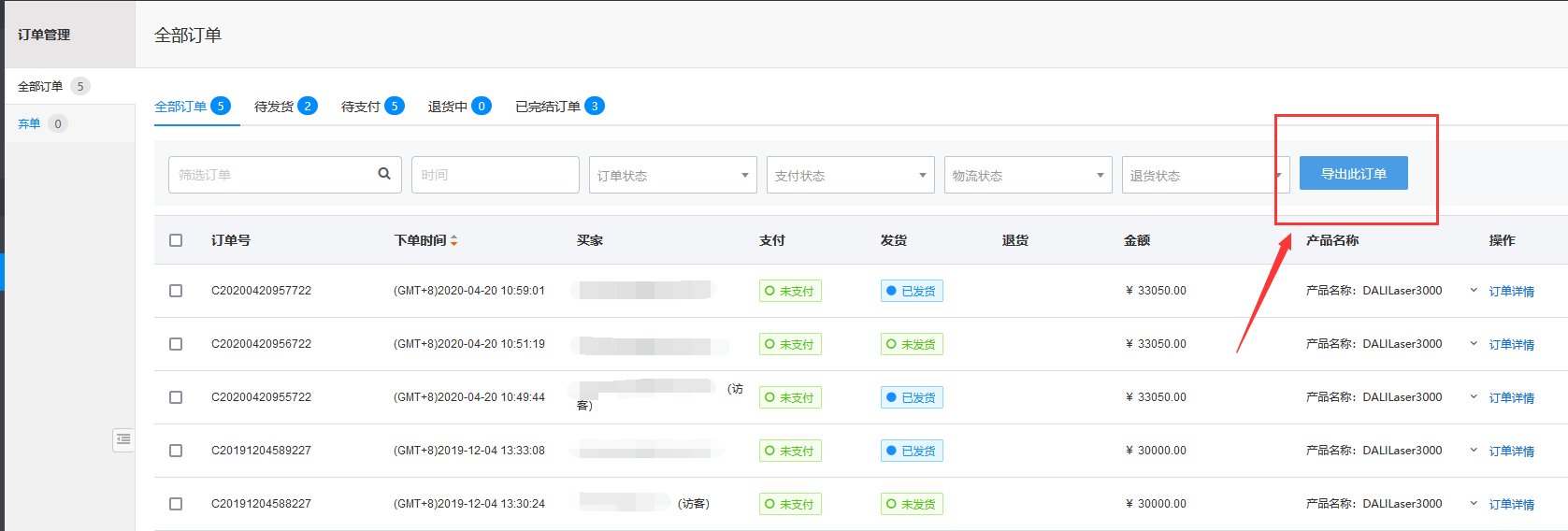The width and height of the screenshot is (1568, 531).
Task: Click the sort arrows beside 下单时间
Action: point(454,240)
